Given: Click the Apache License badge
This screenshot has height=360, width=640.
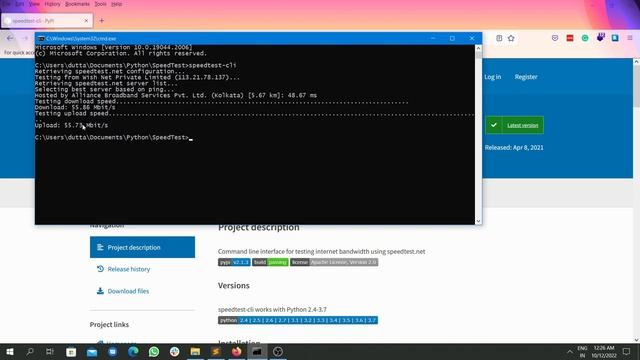Looking at the screenshot, I should [334, 262].
